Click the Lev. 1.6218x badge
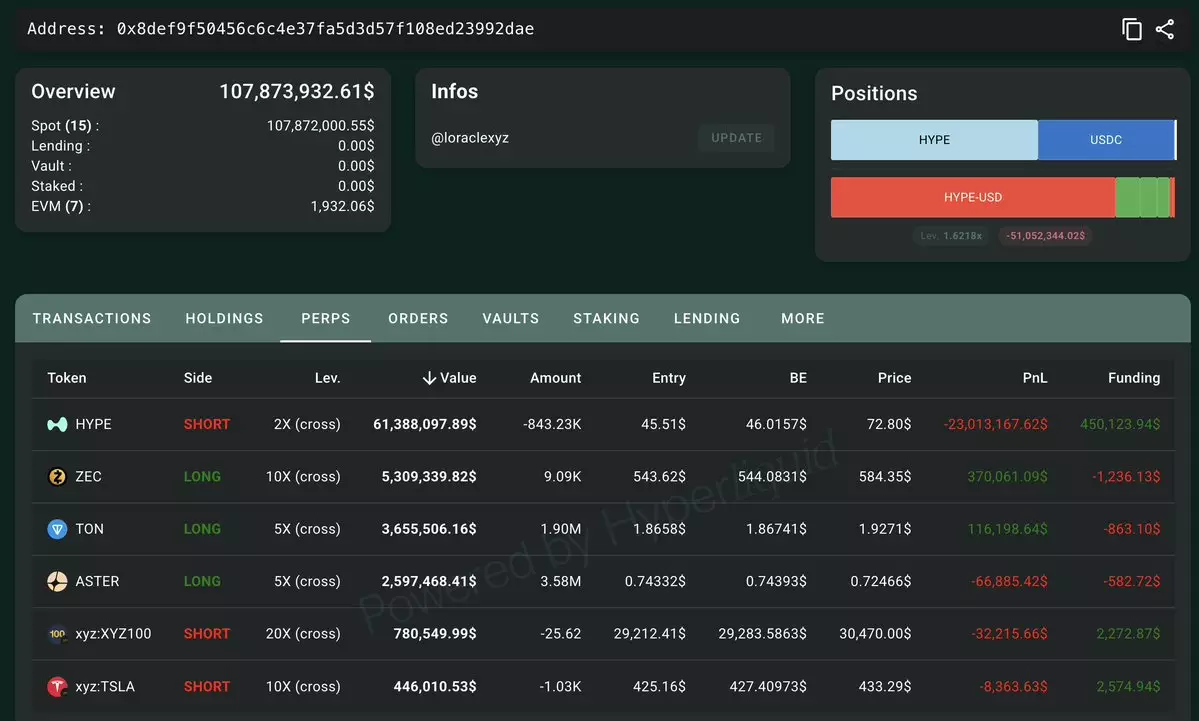 pyautogui.click(x=950, y=235)
